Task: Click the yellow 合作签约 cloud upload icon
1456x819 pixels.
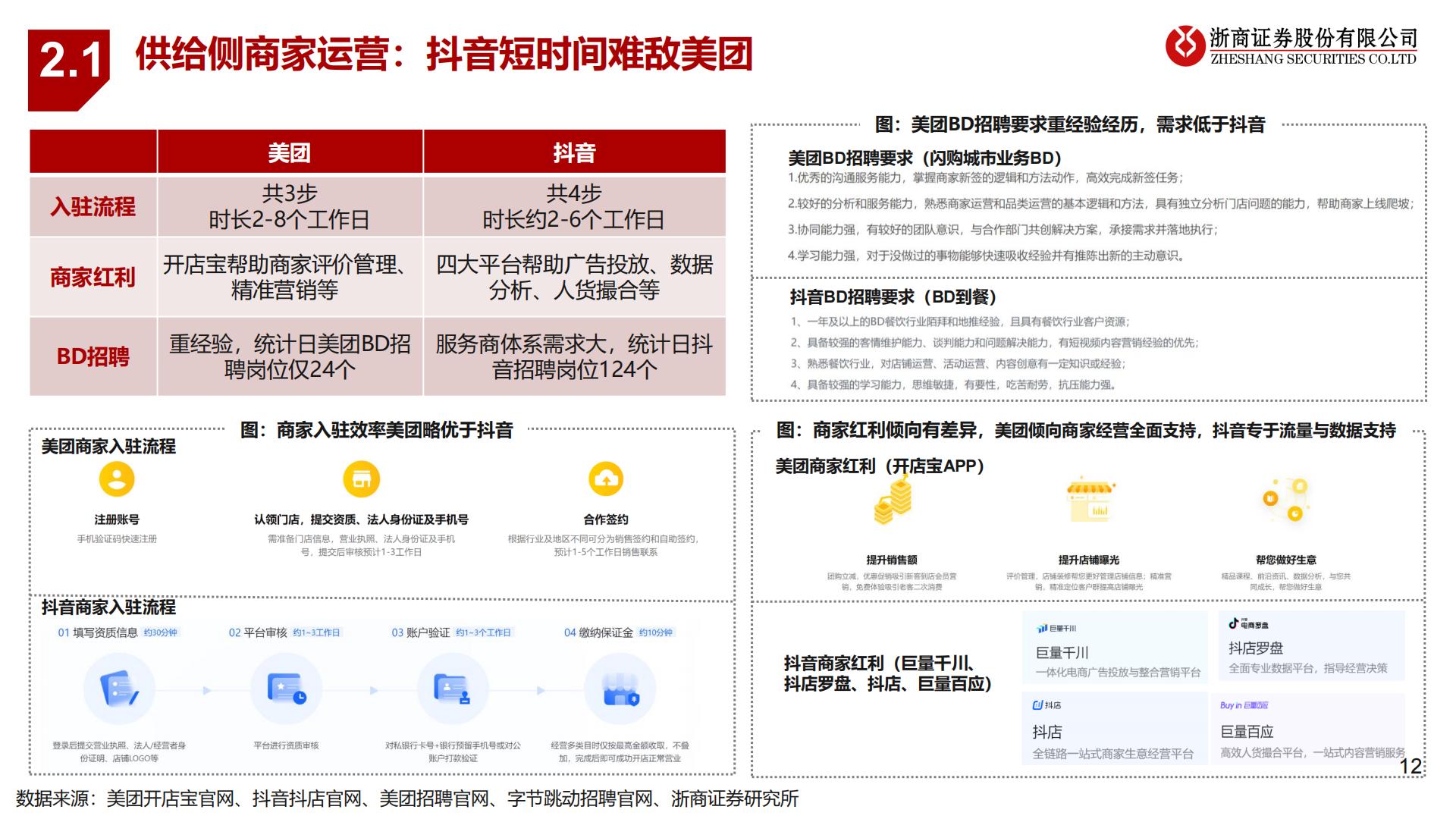Action: pos(606,479)
